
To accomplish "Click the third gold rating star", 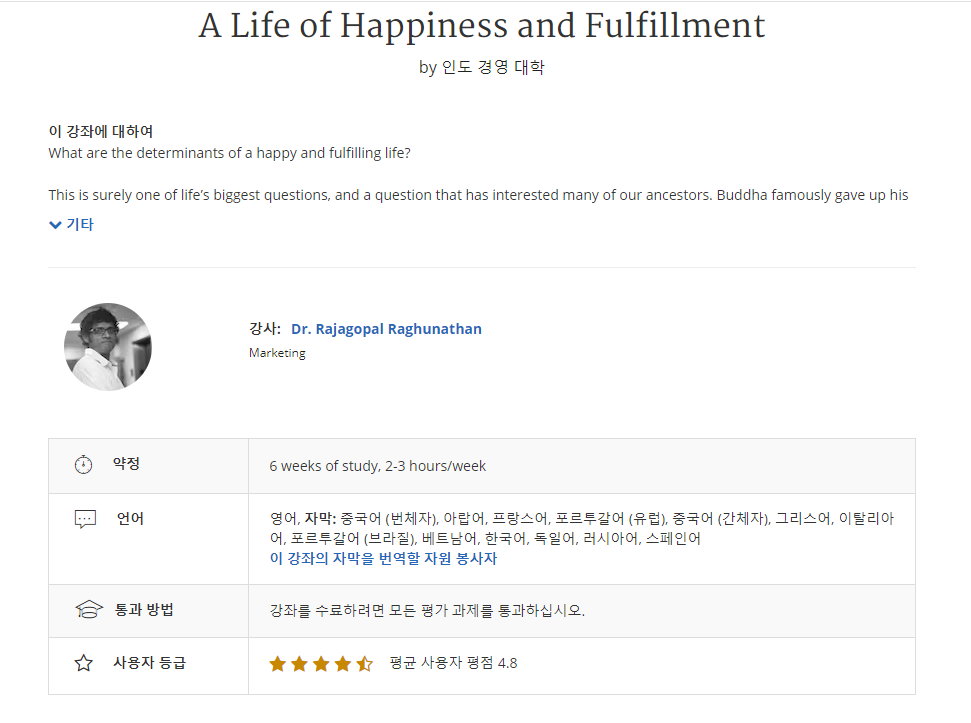I will (x=321, y=664).
